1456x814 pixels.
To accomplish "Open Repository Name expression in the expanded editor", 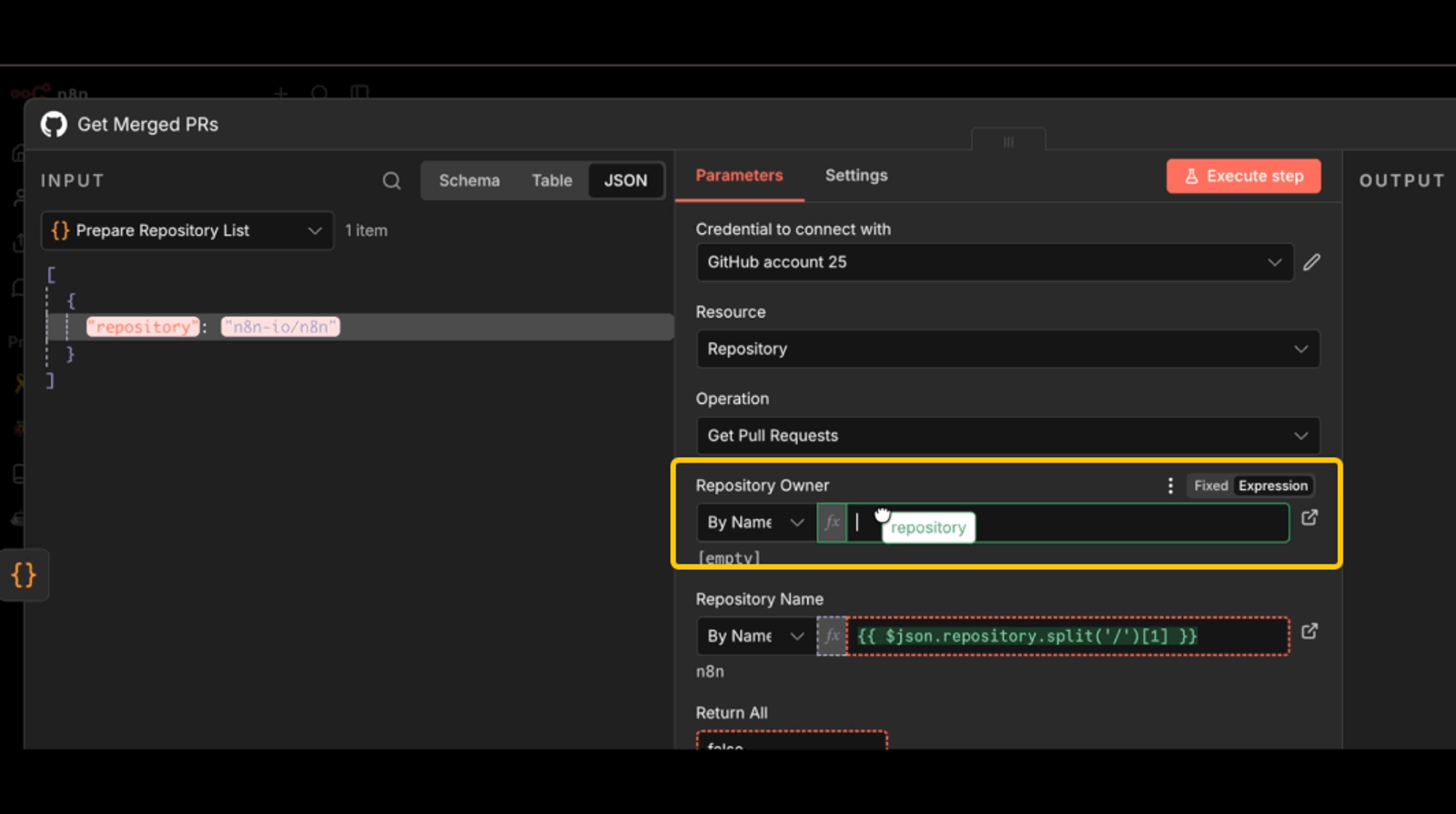I will (x=1309, y=631).
